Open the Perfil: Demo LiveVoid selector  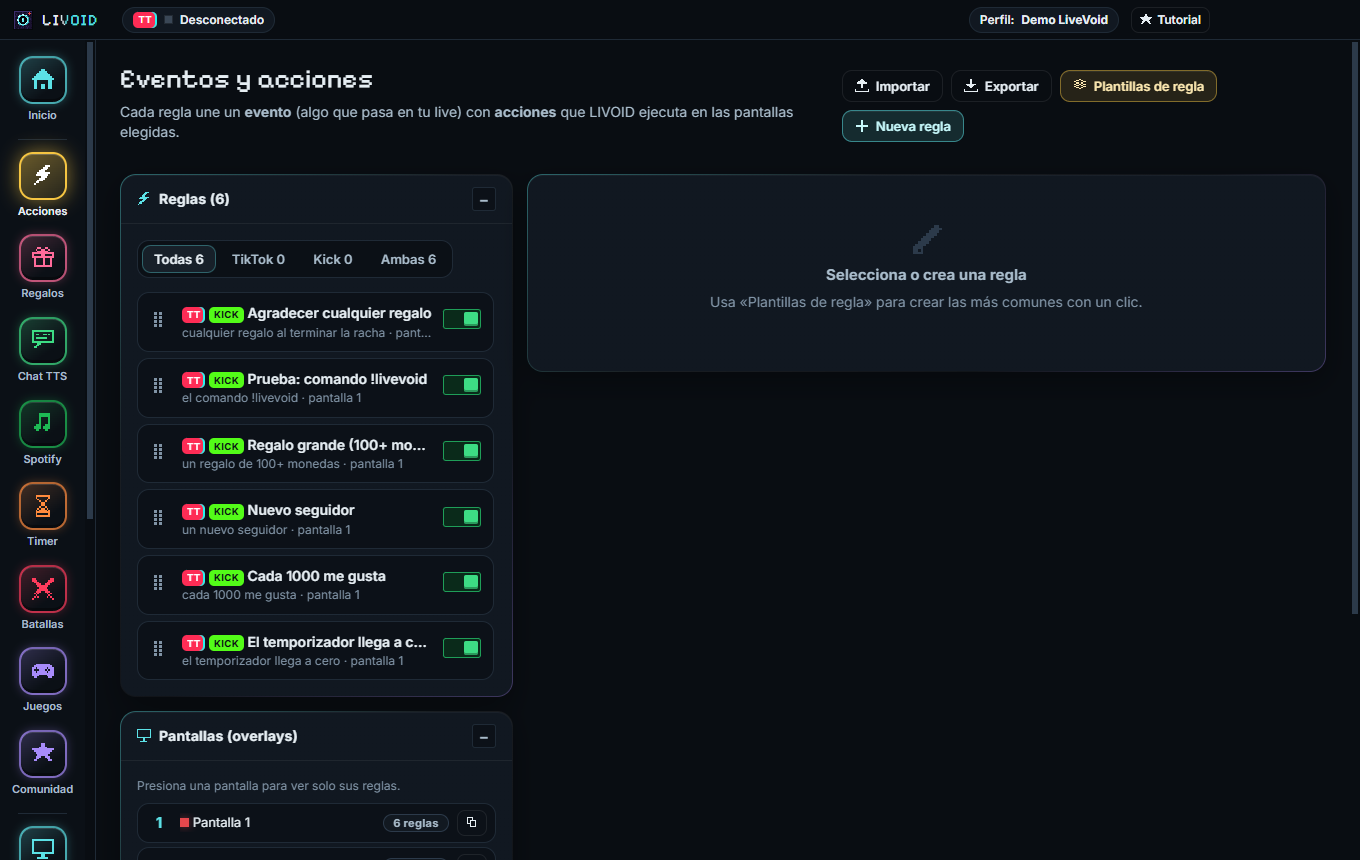tap(1044, 20)
